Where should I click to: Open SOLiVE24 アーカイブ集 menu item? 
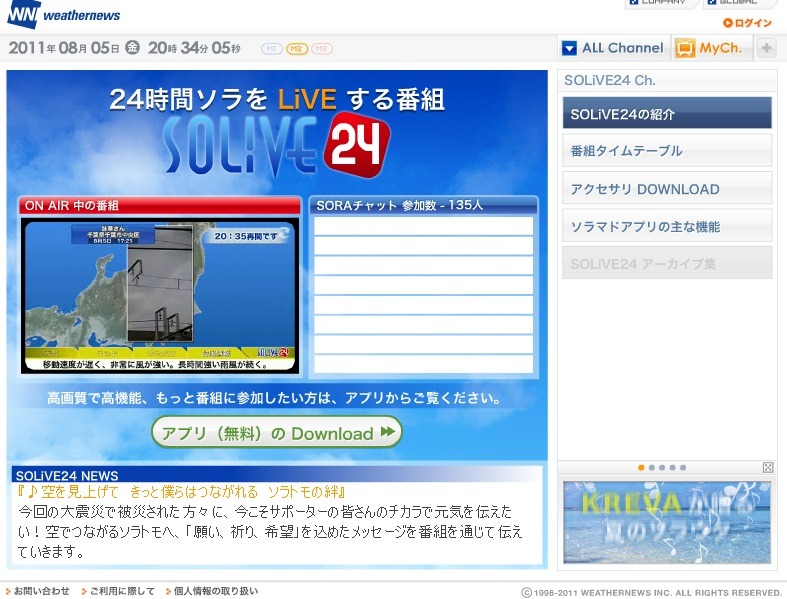click(x=667, y=263)
